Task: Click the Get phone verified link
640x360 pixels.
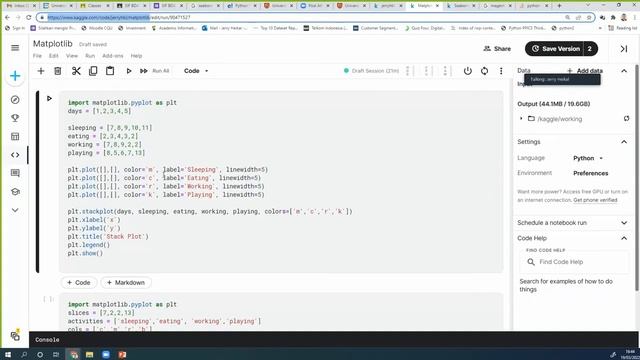Action: coord(596,200)
